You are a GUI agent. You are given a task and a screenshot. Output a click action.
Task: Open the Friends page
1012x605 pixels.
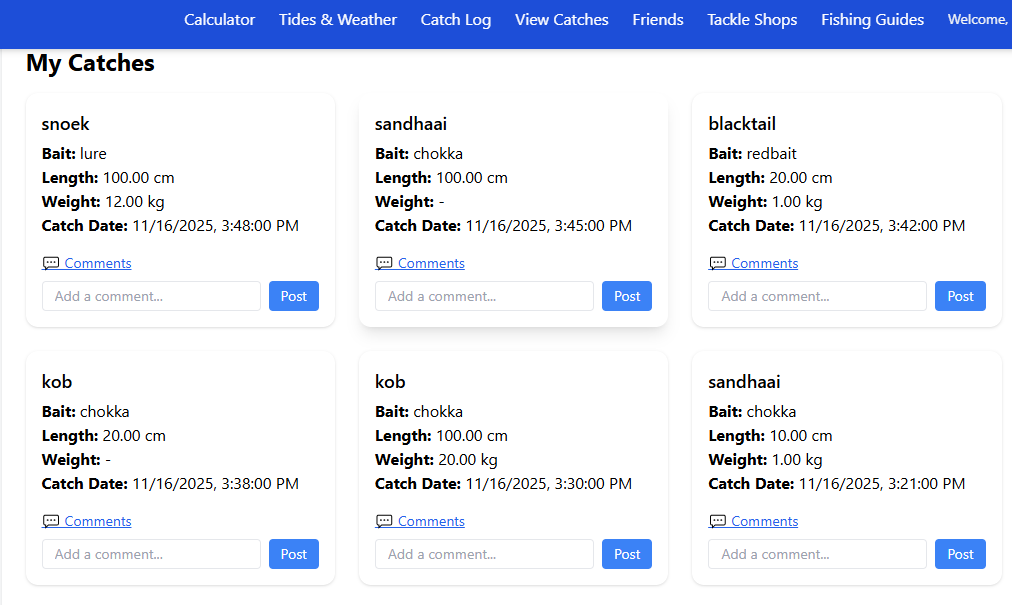pos(658,20)
